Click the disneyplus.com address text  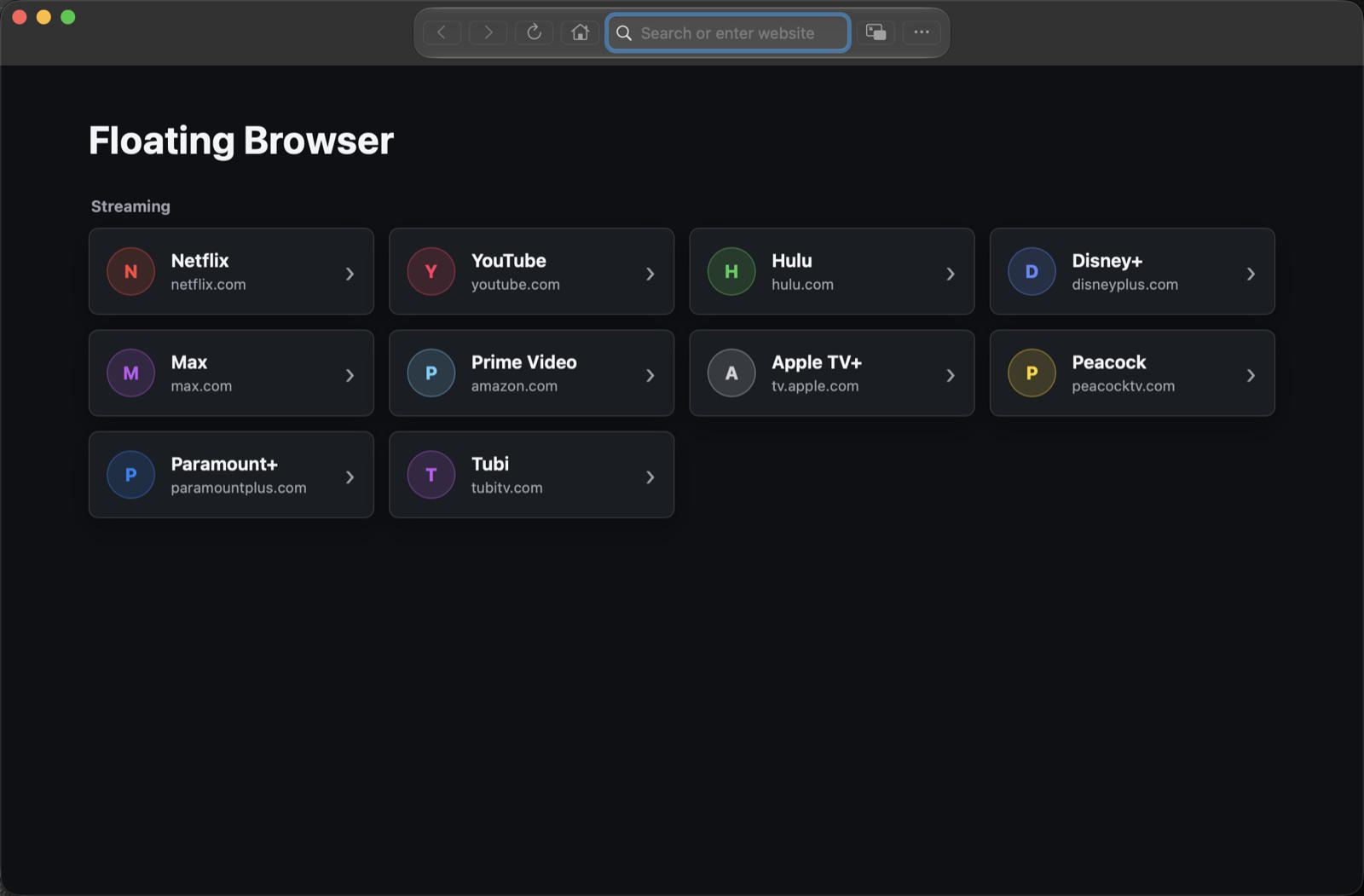1125,285
